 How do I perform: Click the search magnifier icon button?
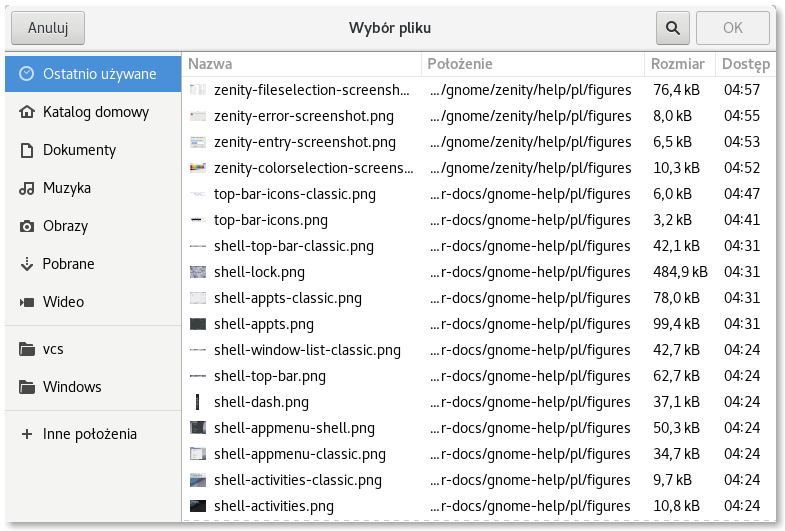point(672,28)
